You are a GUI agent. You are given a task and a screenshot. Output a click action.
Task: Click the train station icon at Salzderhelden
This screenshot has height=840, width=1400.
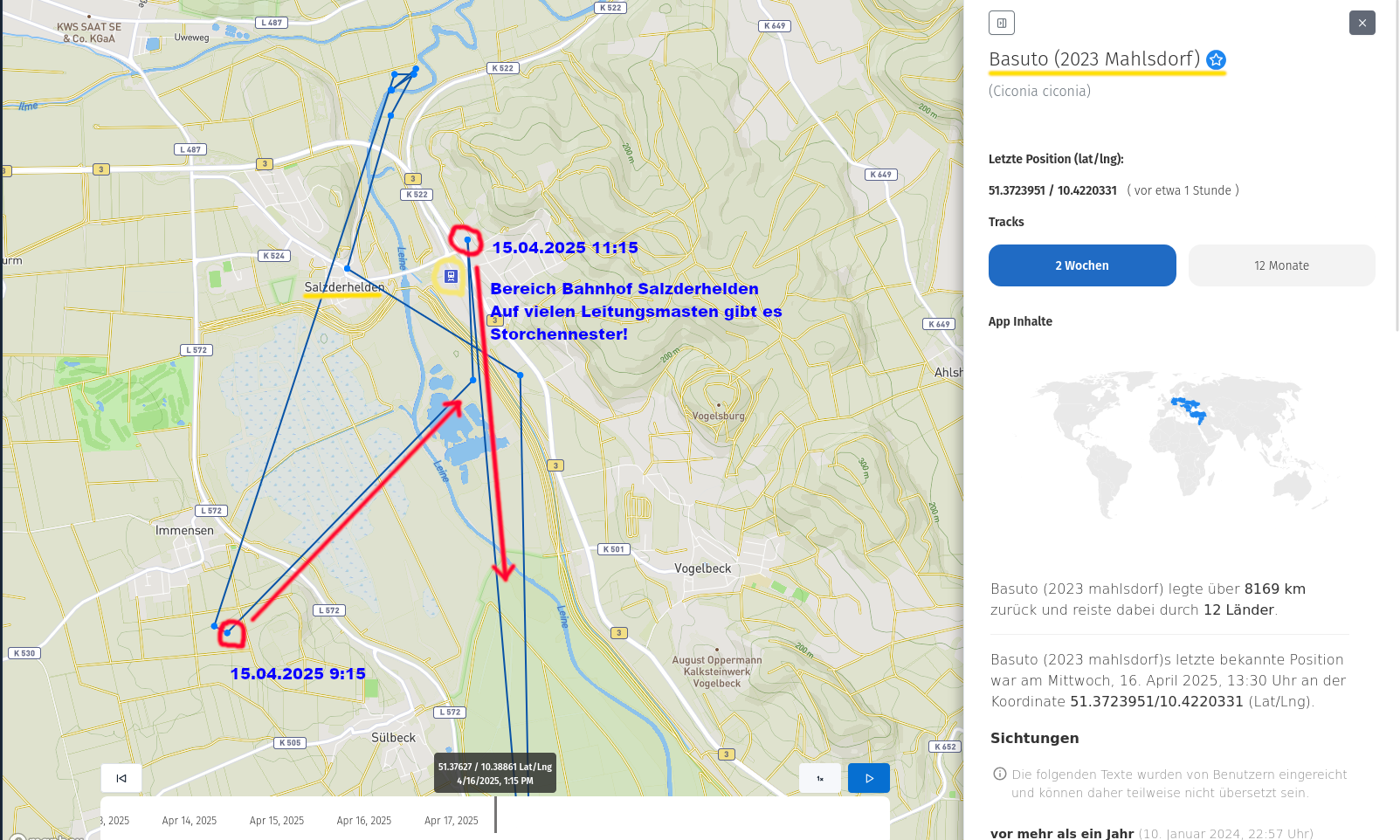click(x=451, y=277)
